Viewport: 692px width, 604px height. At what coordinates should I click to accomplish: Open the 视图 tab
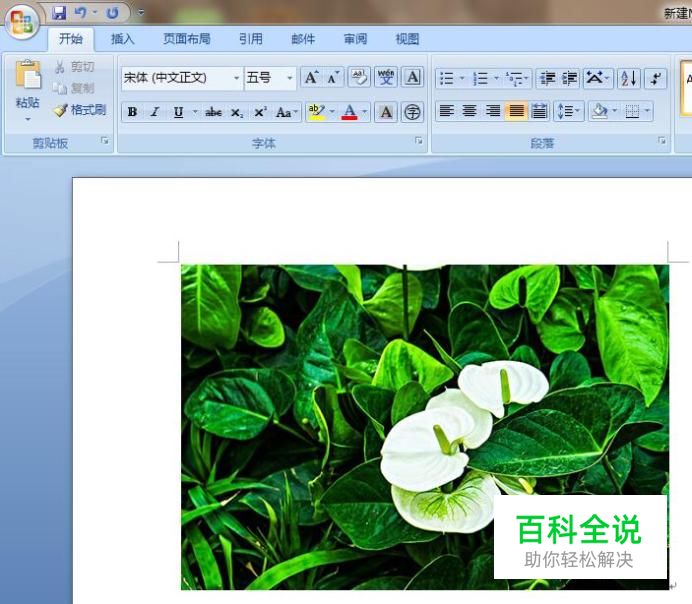coord(407,39)
